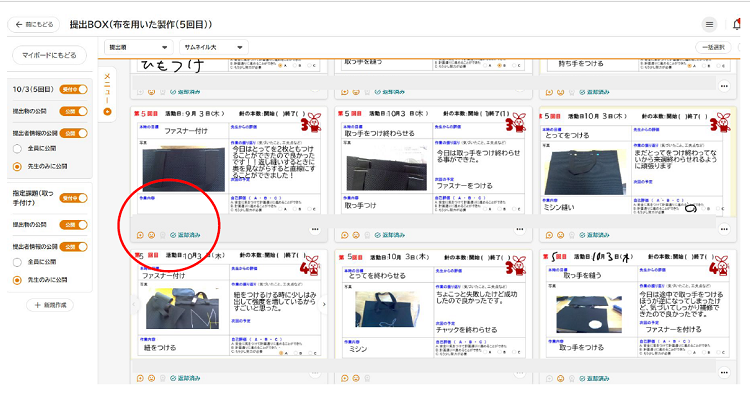The image size is (750, 399).
Task: Open the サムネイル大 size dropdown
Action: [214, 47]
